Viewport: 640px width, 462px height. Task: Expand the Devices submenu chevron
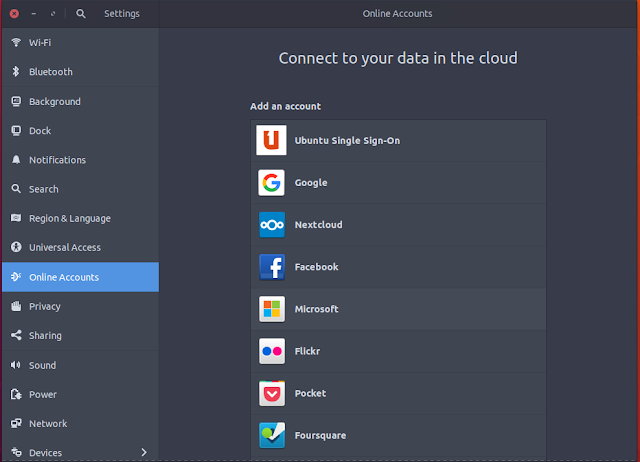(144, 452)
